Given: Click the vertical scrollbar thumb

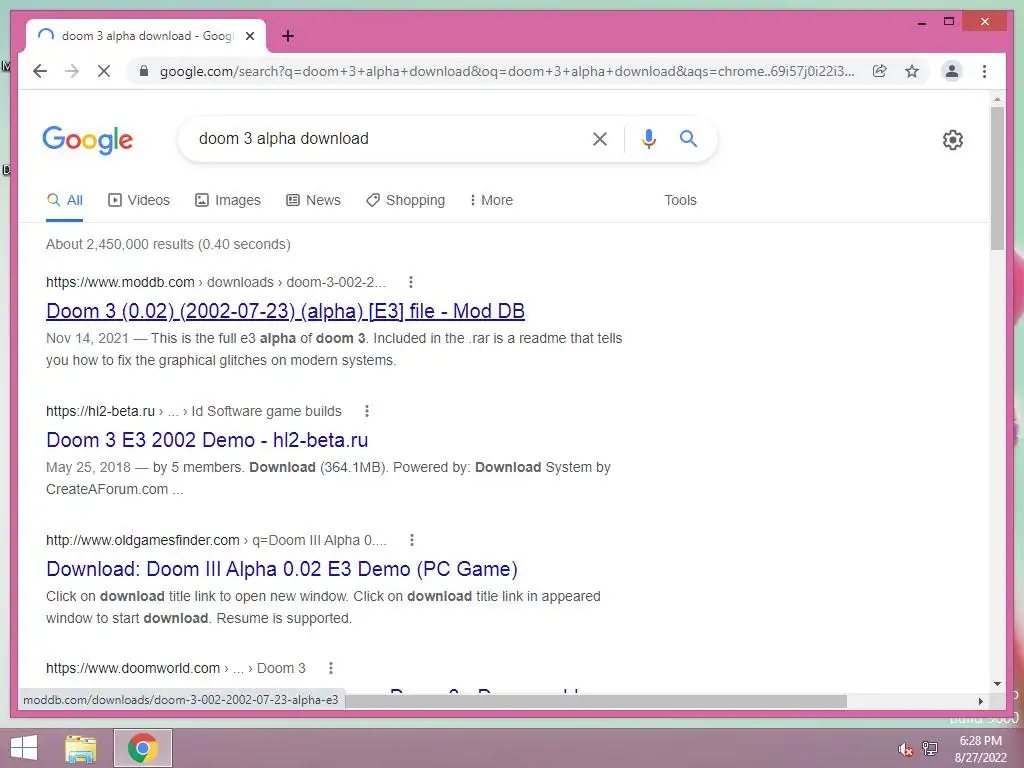Looking at the screenshot, I should (997, 178).
